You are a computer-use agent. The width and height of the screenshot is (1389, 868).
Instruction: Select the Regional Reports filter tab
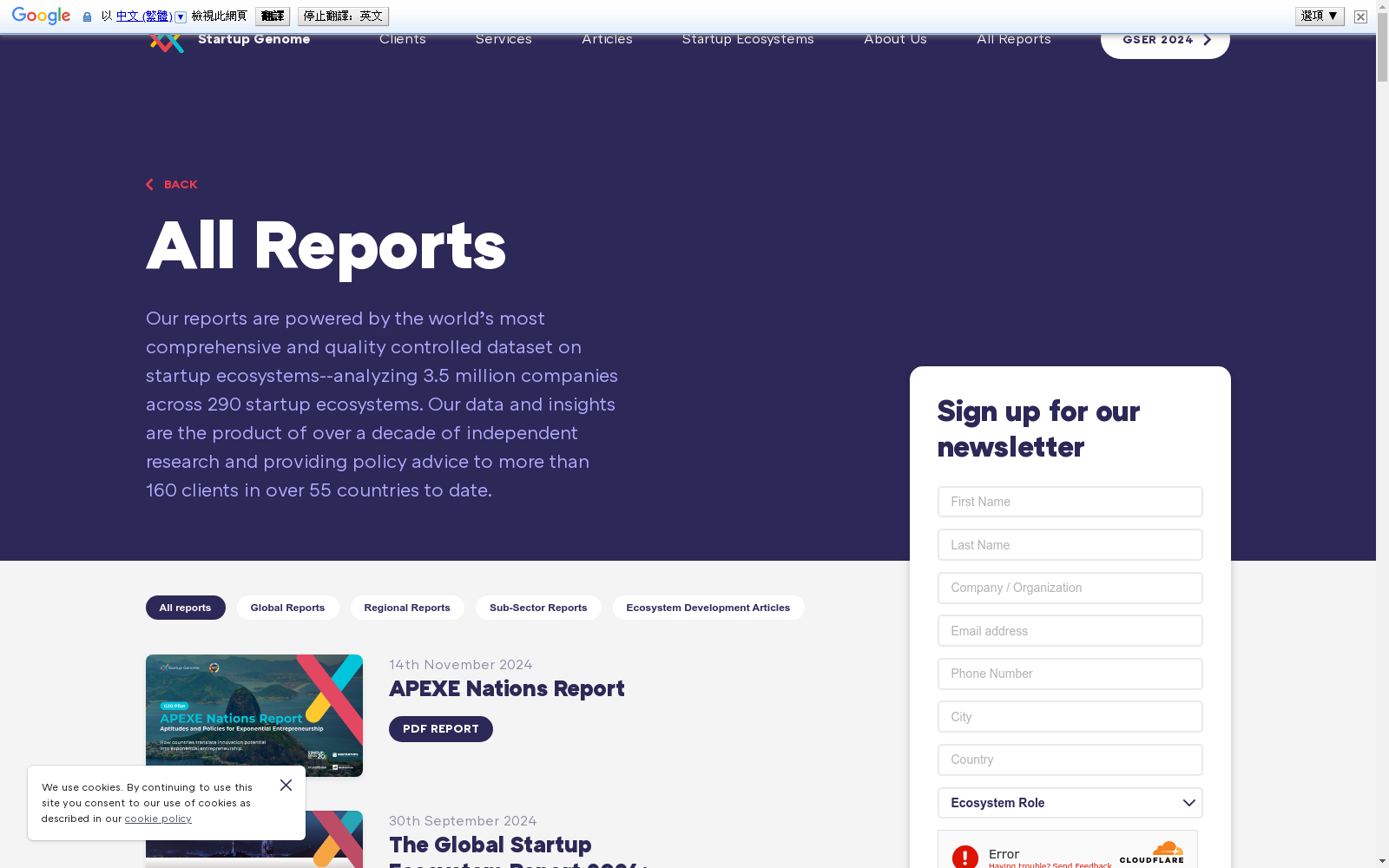click(x=407, y=608)
